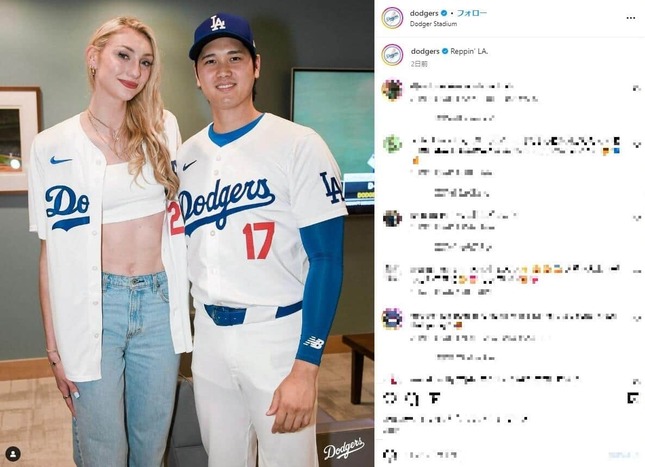Viewport: 645px width, 467px height.
Task: Open the emoji picker beside comment field
Action: (390, 455)
